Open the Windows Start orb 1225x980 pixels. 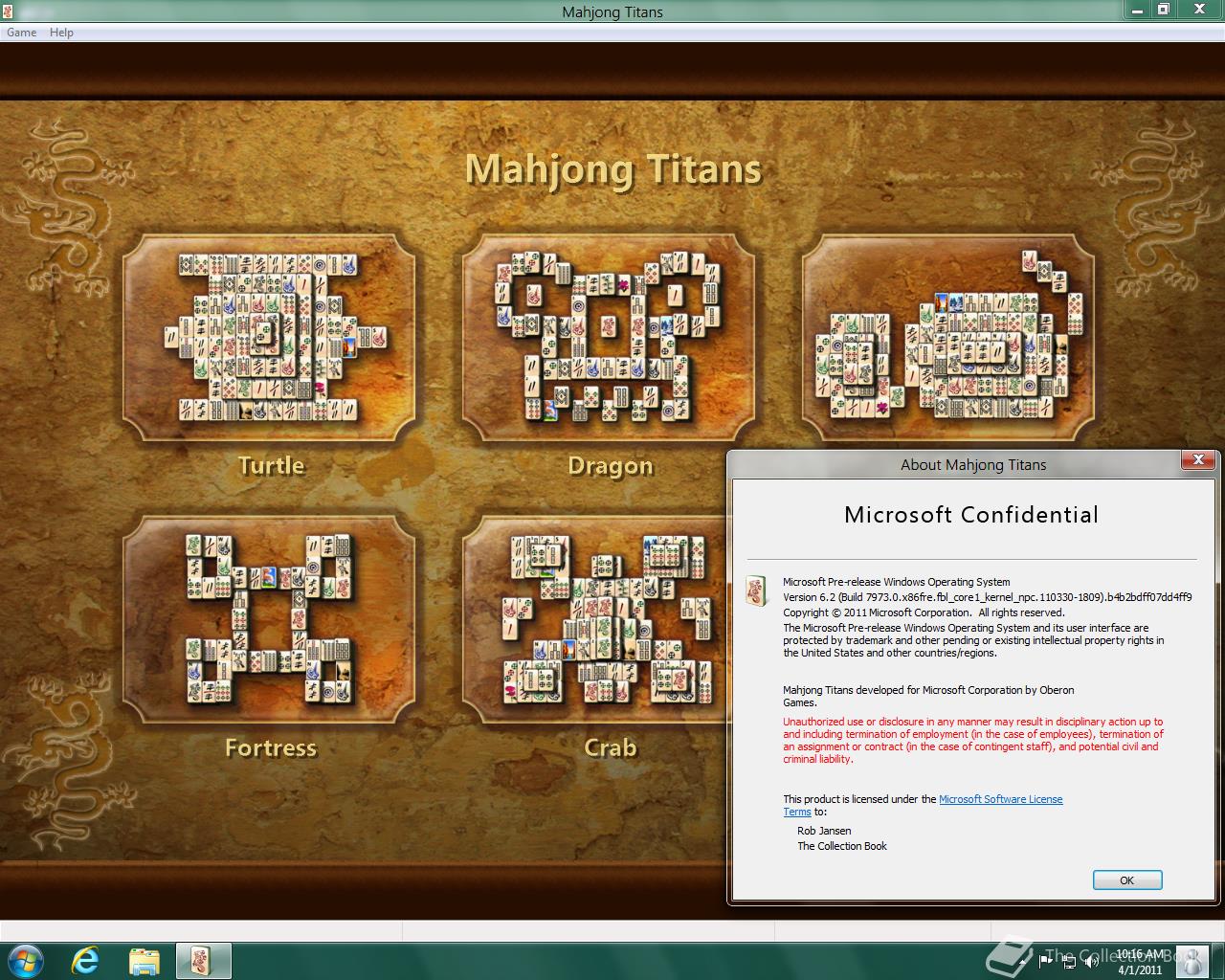click(24, 960)
